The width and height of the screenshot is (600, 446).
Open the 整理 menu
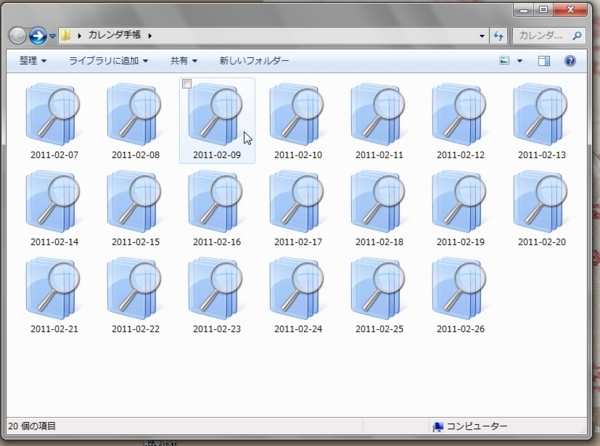33,61
